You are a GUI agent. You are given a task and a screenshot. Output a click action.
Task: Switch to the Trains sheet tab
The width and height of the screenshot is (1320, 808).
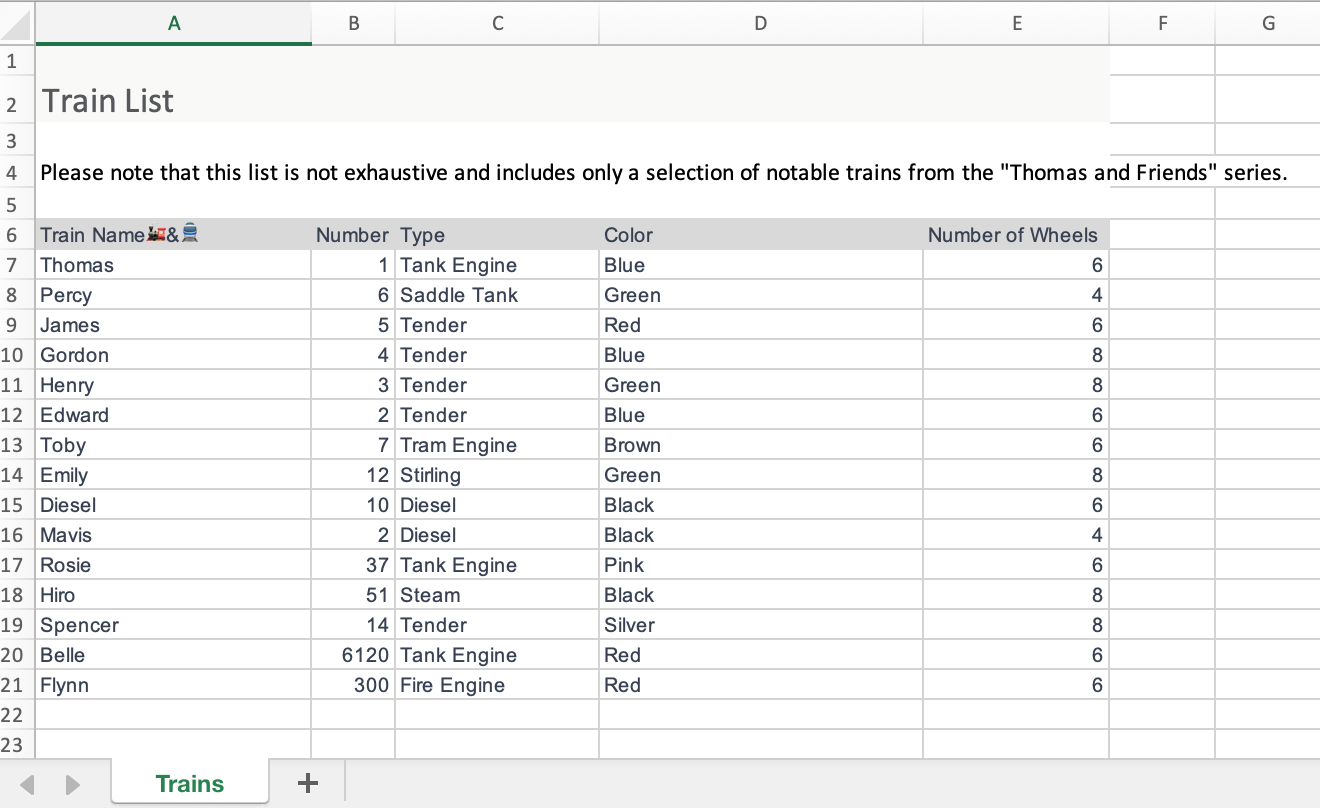tap(190, 783)
